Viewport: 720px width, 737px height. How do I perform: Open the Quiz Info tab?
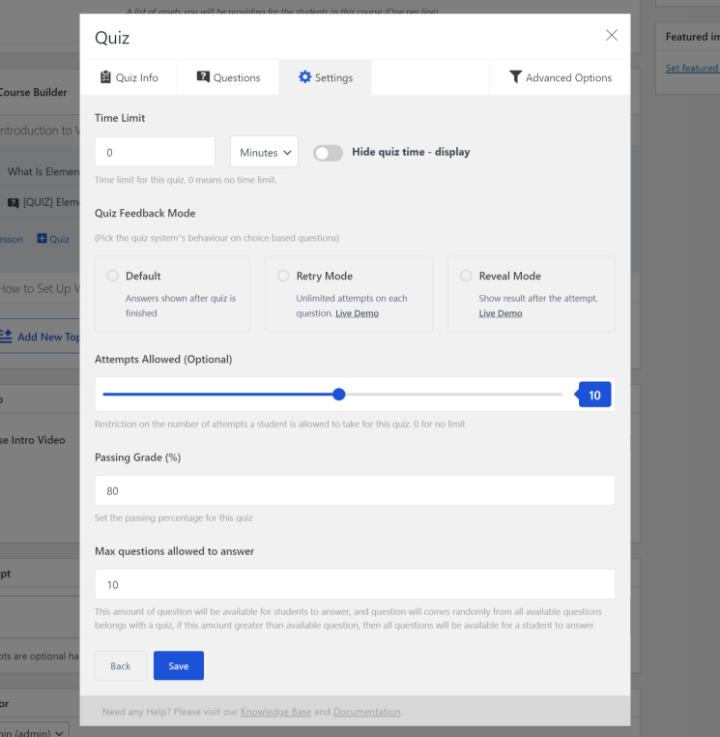pyautogui.click(x=129, y=78)
